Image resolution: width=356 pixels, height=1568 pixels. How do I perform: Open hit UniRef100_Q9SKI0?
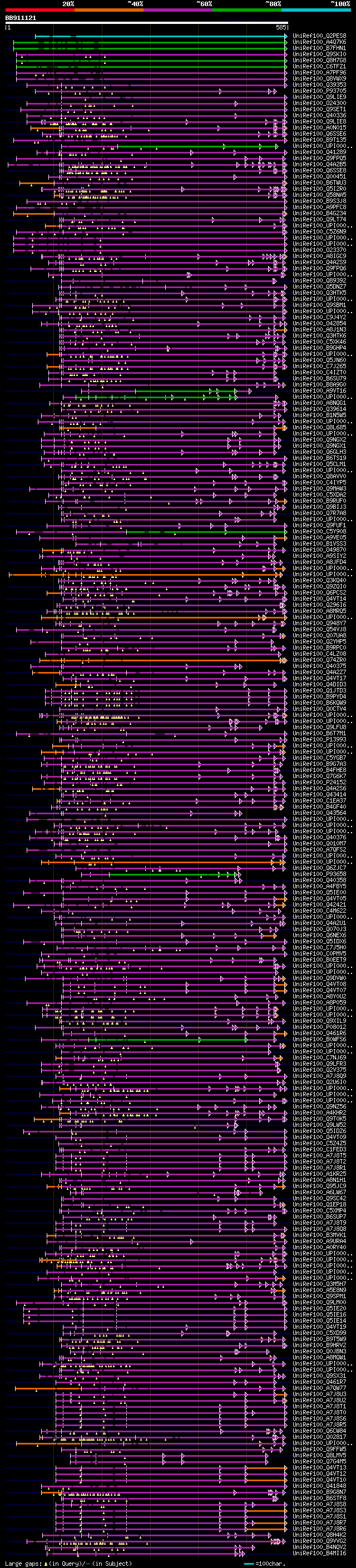pos(319,54)
